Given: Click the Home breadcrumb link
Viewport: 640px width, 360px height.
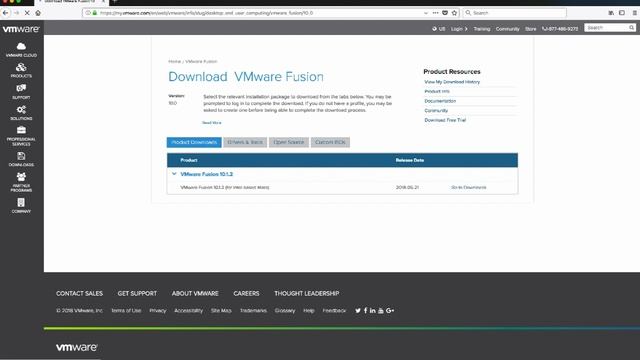Looking at the screenshot, I should click(174, 61).
